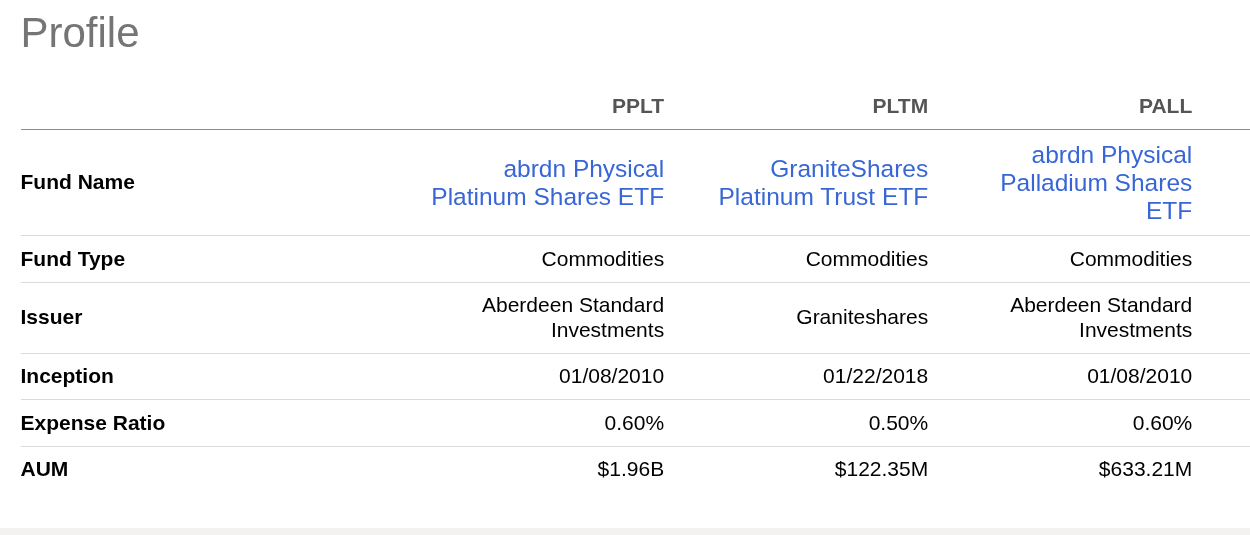Open the abrdn Physical Palladium Shares ETF link
Image resolution: width=1250 pixels, height=535 pixels.
coord(1096,183)
